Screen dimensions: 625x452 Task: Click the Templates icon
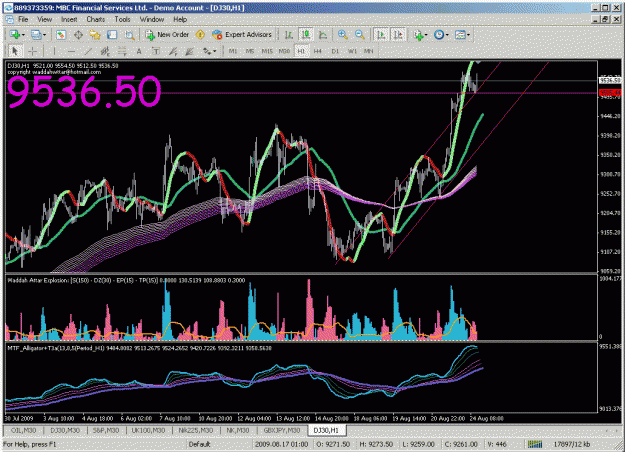click(460, 35)
